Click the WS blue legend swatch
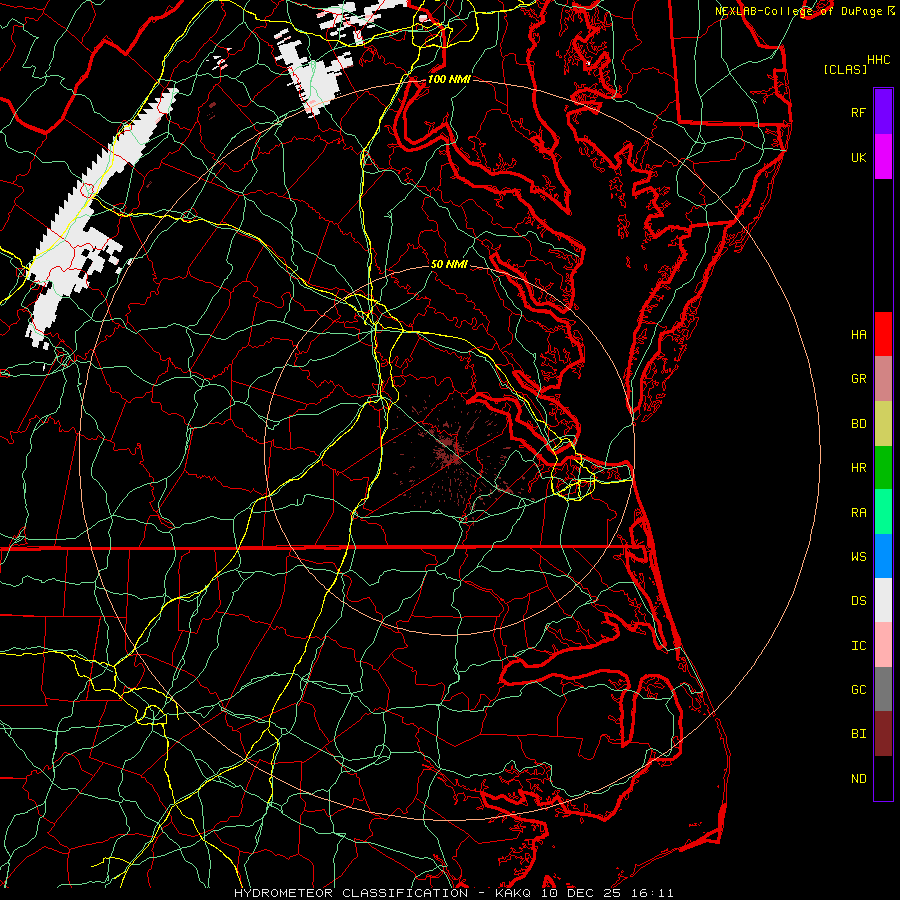 883,556
